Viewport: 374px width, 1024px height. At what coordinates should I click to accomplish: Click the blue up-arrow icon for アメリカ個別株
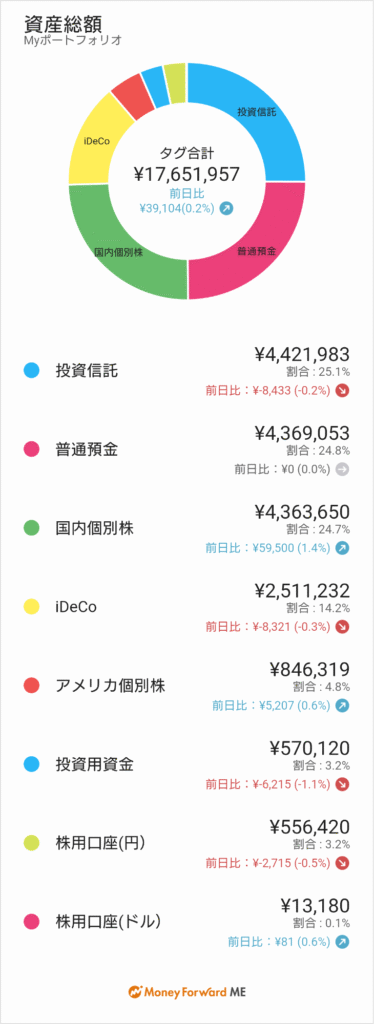(x=343, y=705)
